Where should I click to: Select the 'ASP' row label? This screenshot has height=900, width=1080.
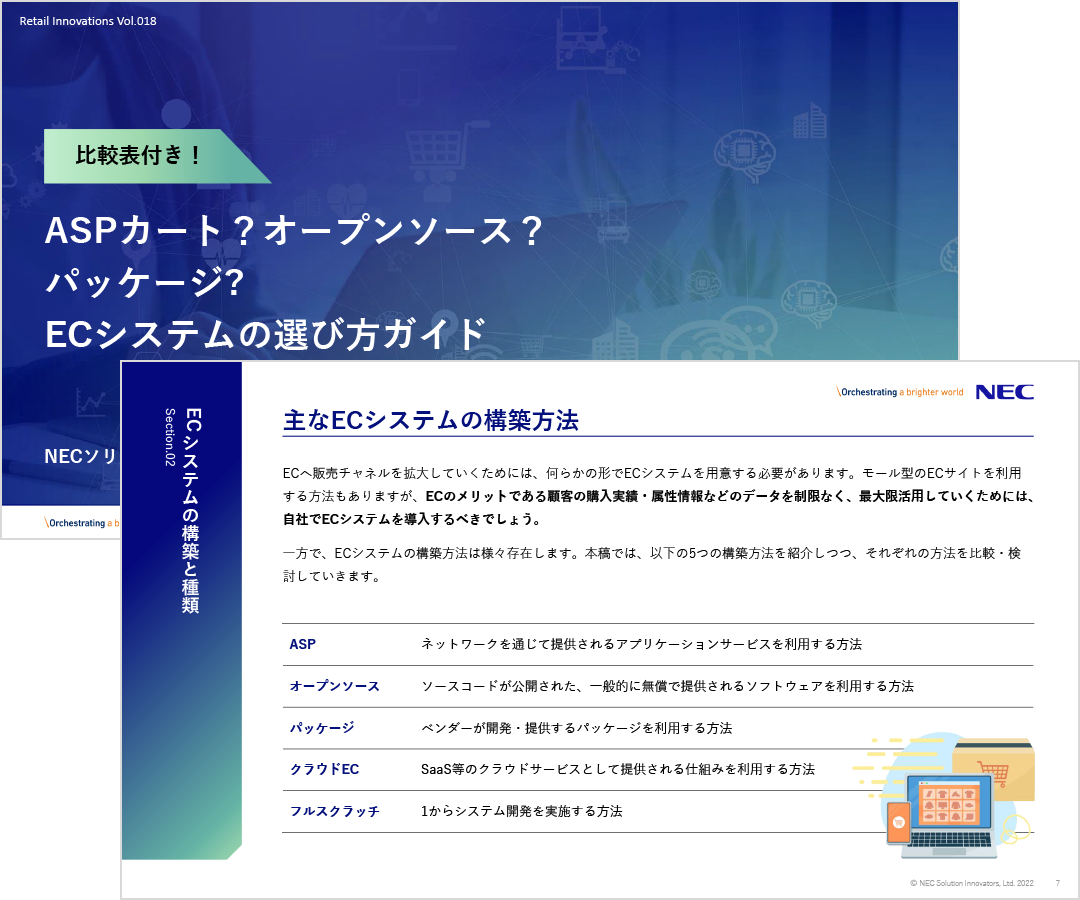(x=302, y=645)
